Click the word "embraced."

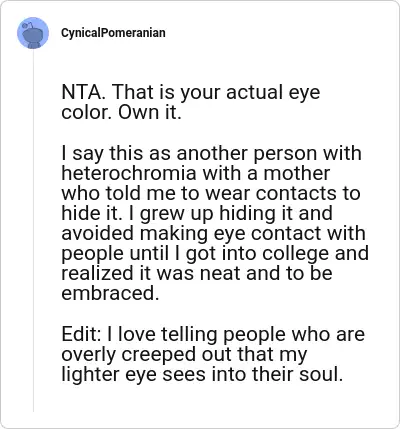pyautogui.click(x=110, y=293)
